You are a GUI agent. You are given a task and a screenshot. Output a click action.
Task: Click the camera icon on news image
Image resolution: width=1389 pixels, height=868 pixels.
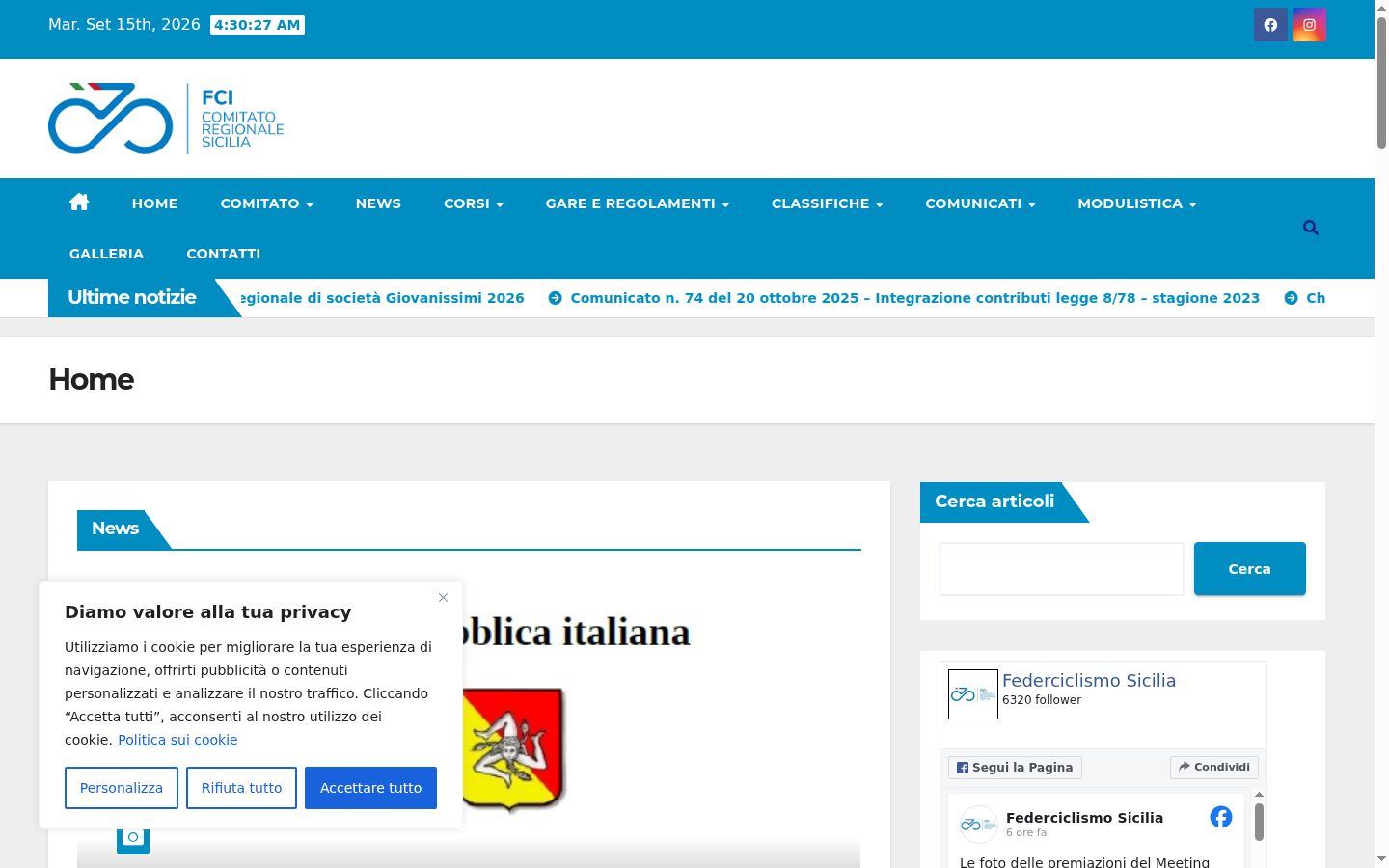coord(133,837)
